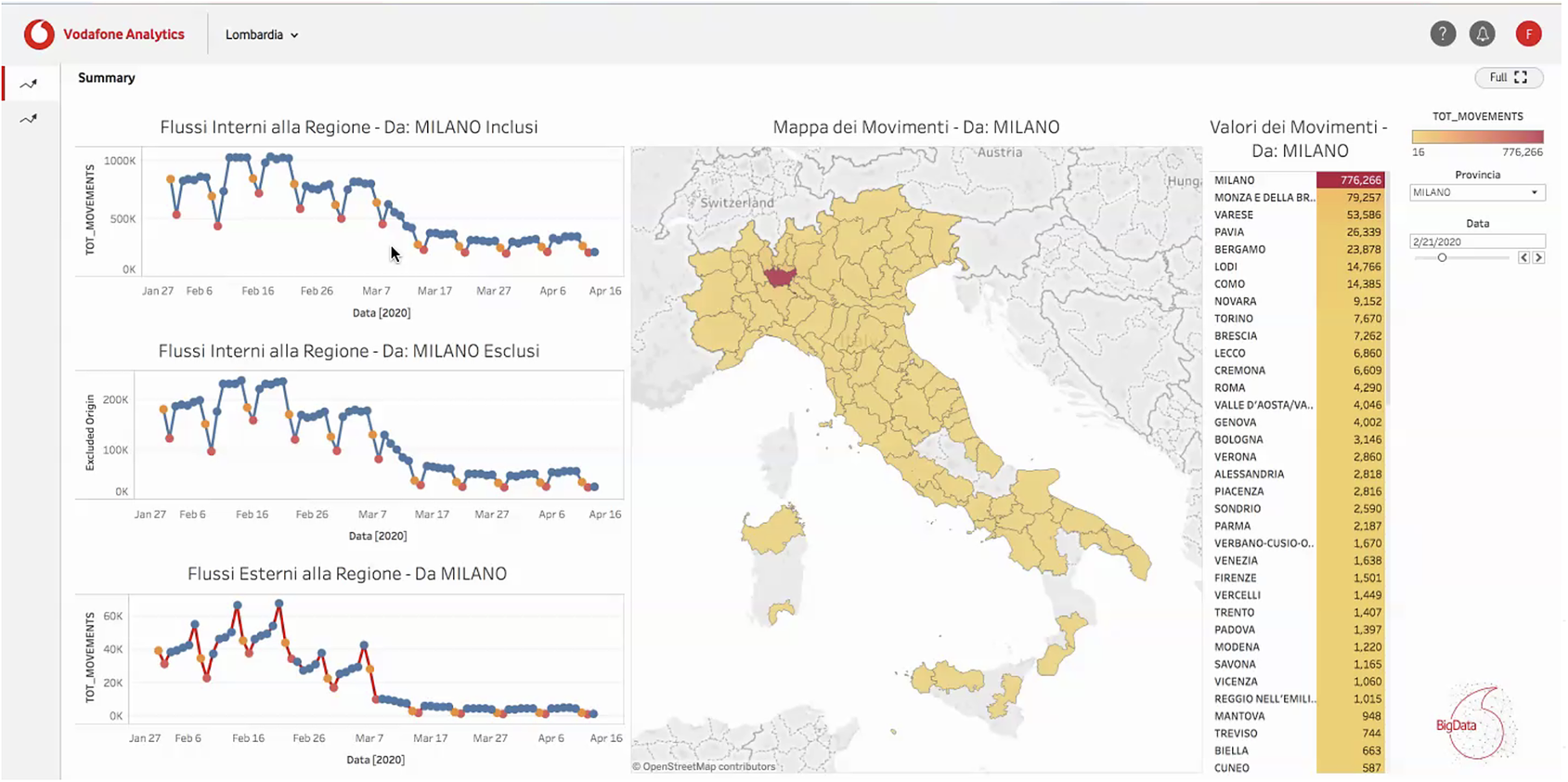Expand the Lombardia region dropdown
The height and width of the screenshot is (782, 1568).
click(x=262, y=35)
